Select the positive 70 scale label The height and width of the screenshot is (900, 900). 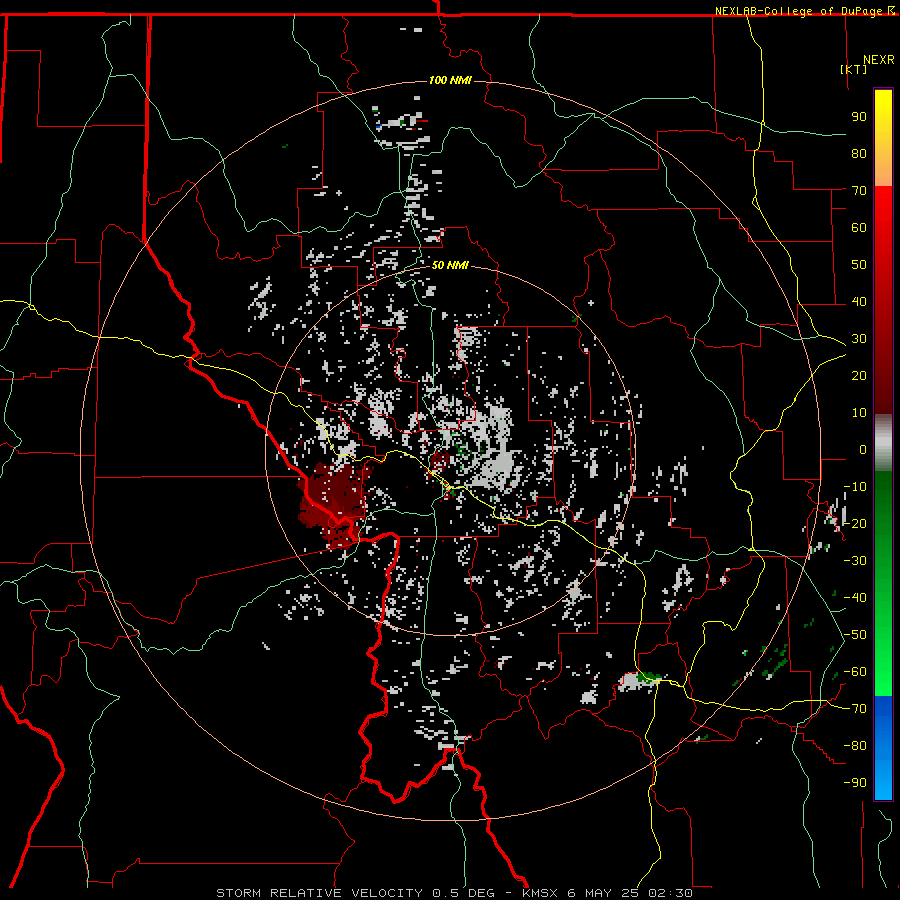(x=859, y=191)
